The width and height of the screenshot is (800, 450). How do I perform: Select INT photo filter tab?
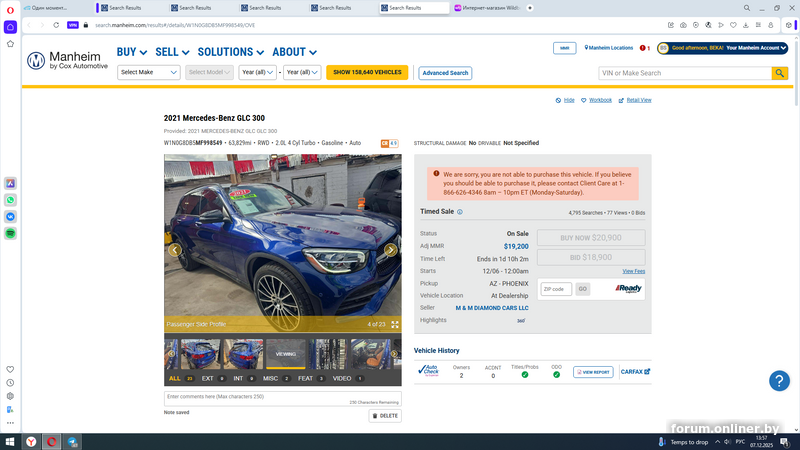(x=244, y=379)
